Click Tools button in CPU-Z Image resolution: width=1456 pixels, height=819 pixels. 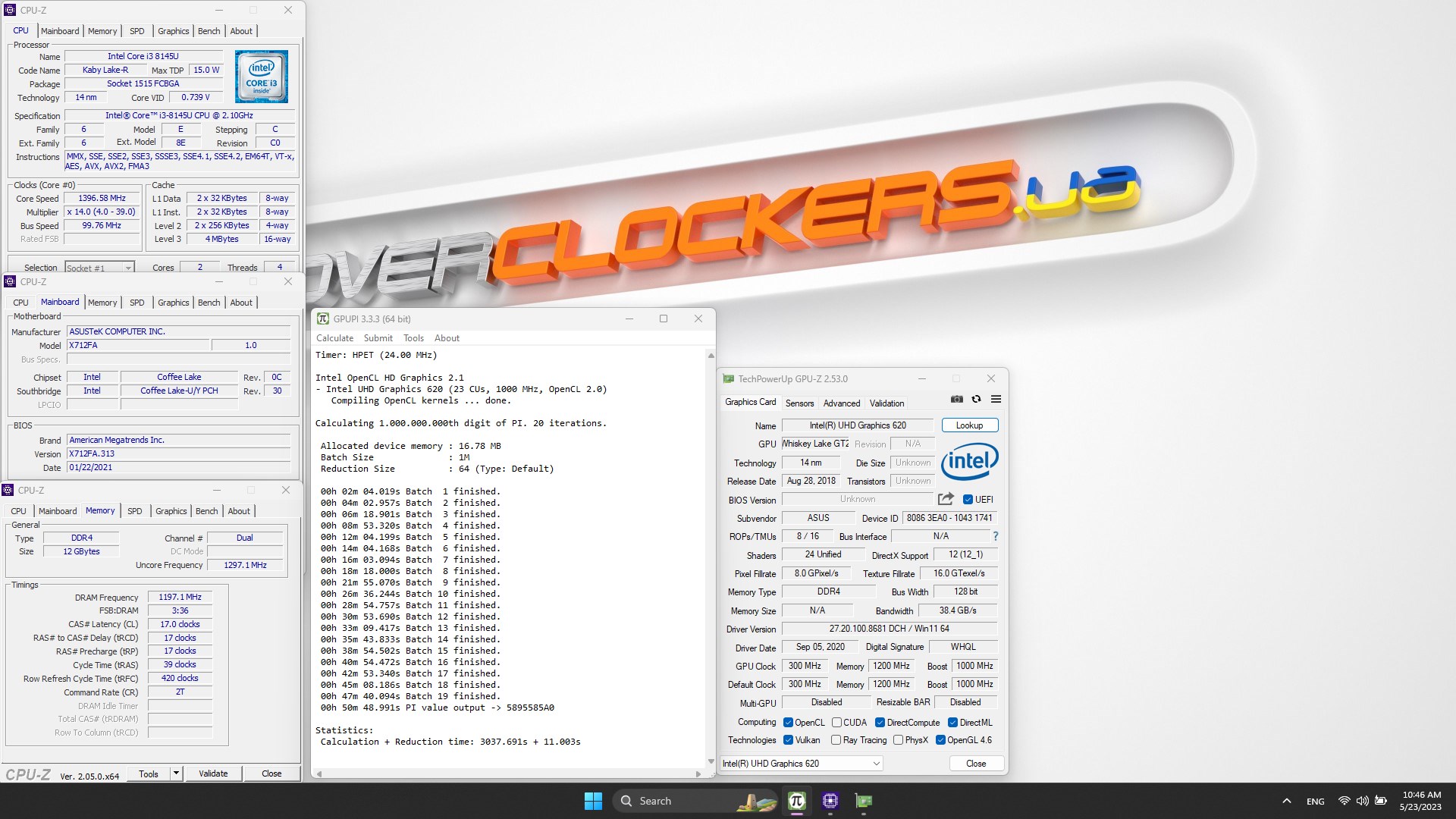tap(149, 773)
